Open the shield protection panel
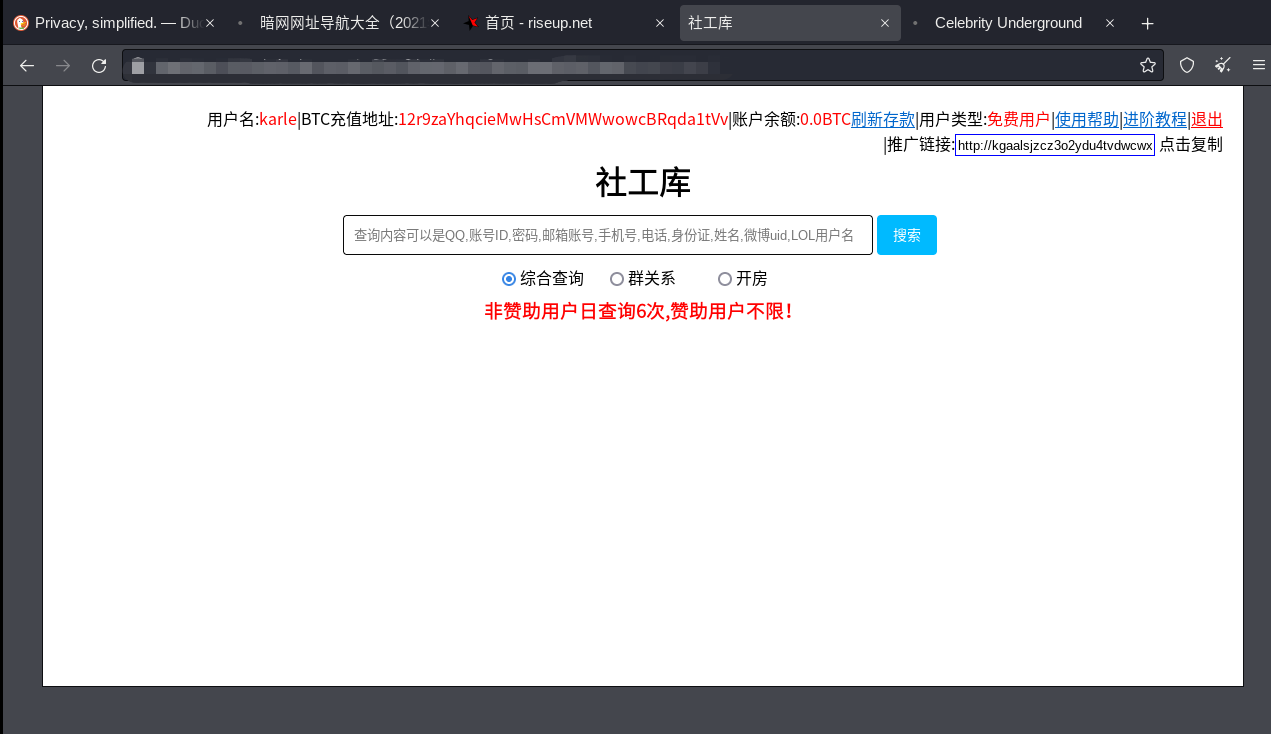 point(1187,65)
